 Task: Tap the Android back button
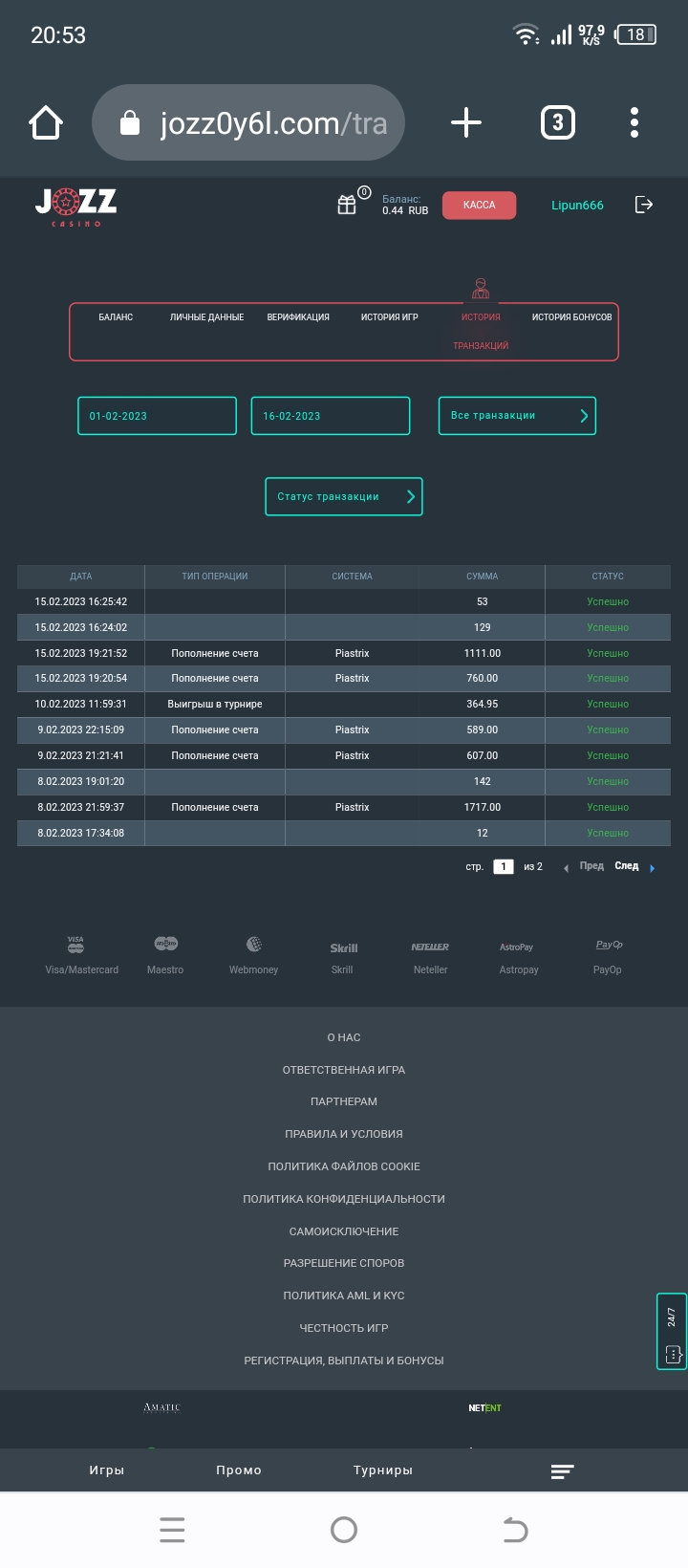click(x=515, y=1530)
